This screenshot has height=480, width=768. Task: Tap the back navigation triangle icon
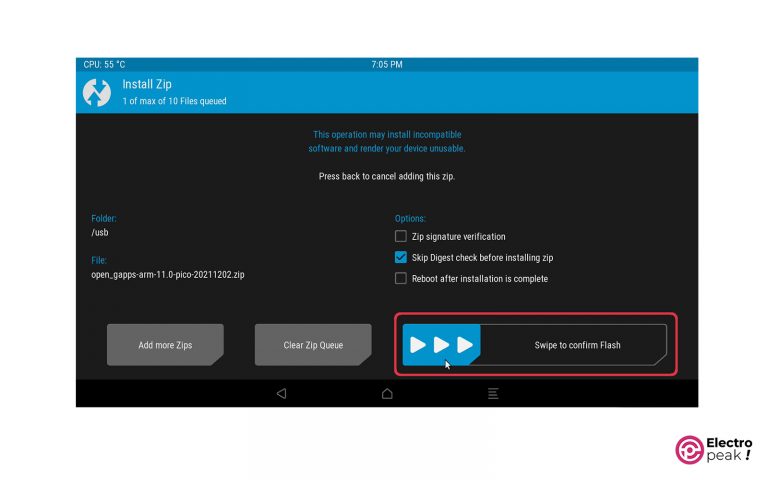(281, 393)
